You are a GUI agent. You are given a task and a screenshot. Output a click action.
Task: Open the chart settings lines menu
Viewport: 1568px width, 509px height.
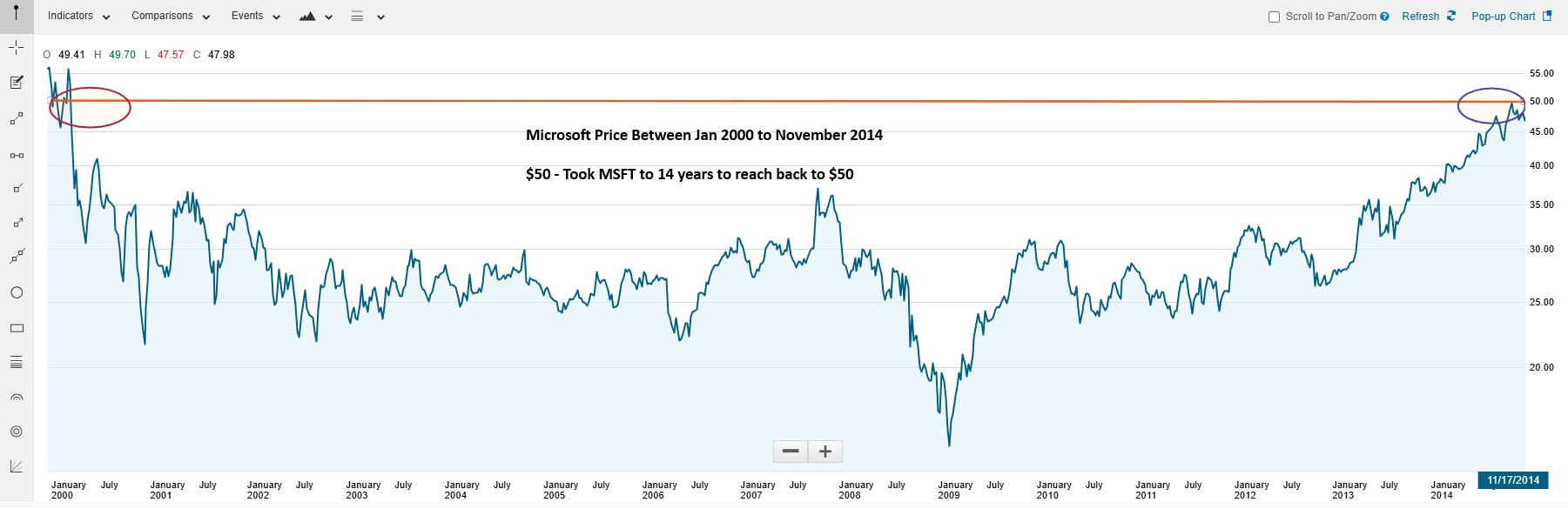pos(367,17)
